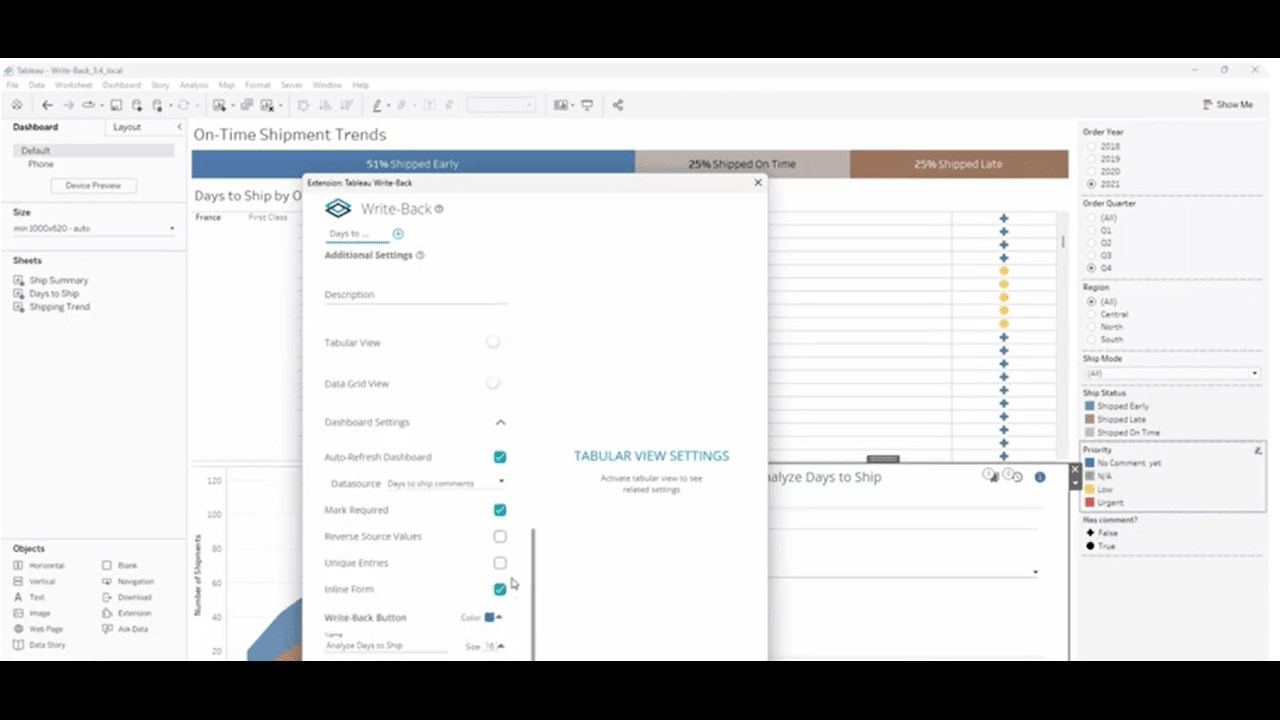Click the Undo back arrow in toolbar
1280x720 pixels.
point(47,105)
